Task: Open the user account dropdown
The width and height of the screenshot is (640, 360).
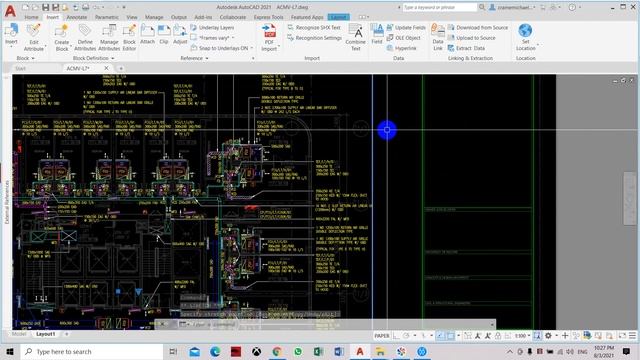Action: (513, 7)
